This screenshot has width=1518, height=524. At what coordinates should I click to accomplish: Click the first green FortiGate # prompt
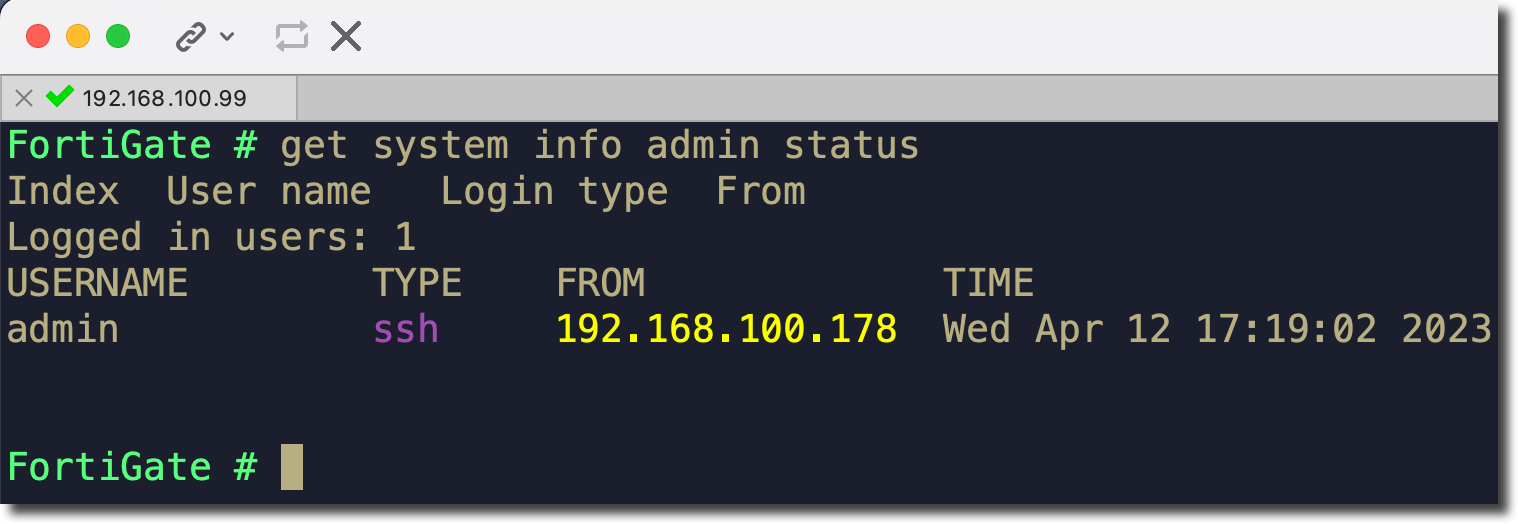[x=133, y=146]
